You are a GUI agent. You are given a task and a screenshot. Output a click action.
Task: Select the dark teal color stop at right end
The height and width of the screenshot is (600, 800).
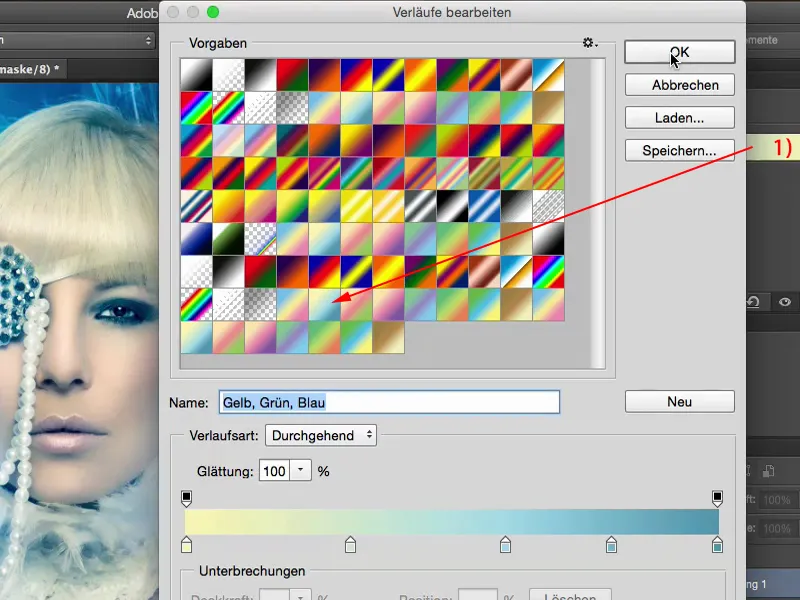[717, 544]
